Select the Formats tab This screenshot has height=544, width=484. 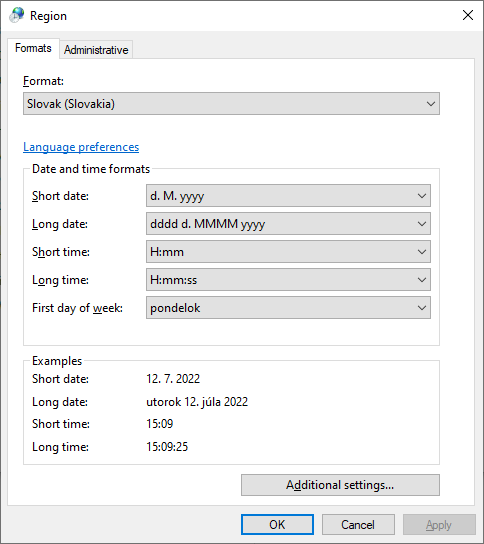coord(33,48)
